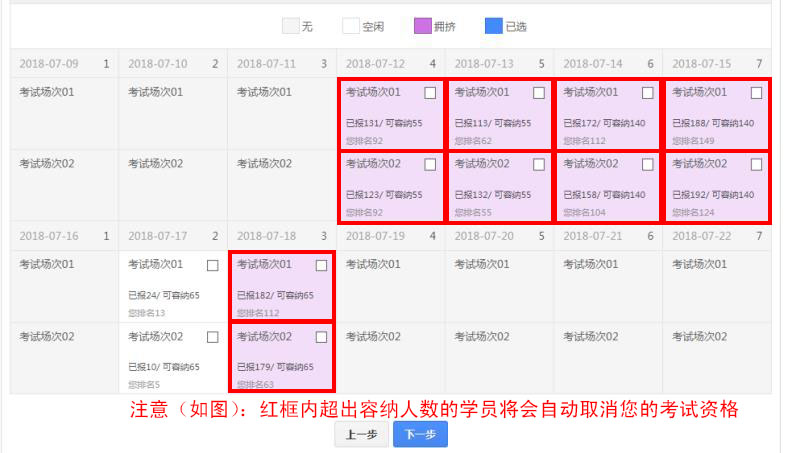Click the white 空闲 legend swatch

pos(351,27)
